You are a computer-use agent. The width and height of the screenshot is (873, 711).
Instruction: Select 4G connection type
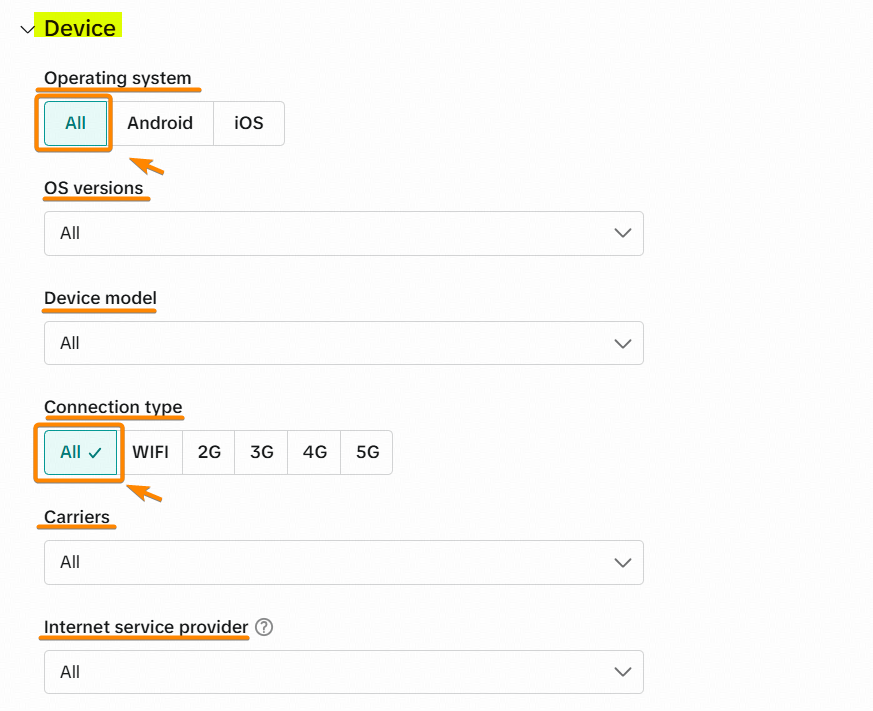(x=315, y=452)
